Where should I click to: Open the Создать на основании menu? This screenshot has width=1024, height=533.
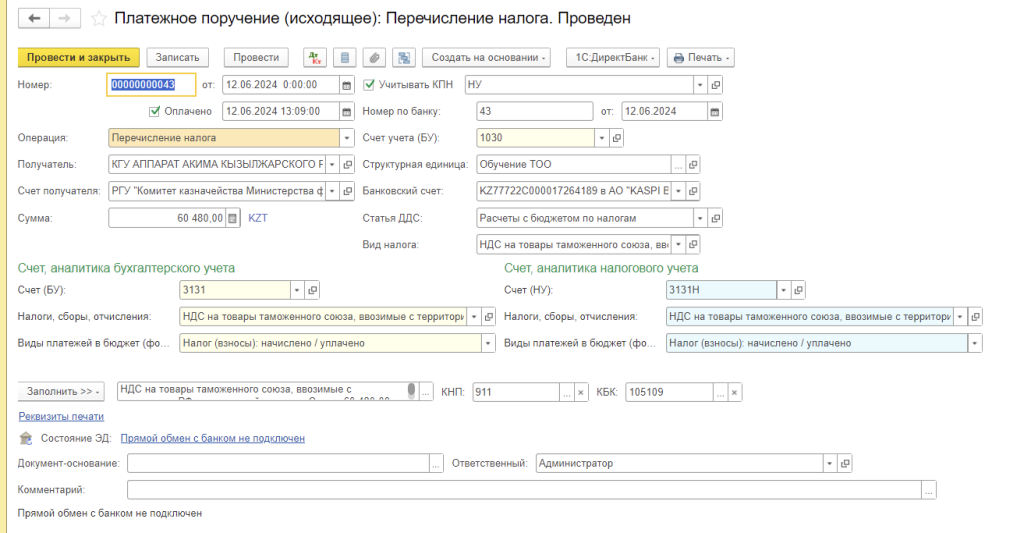coord(489,58)
